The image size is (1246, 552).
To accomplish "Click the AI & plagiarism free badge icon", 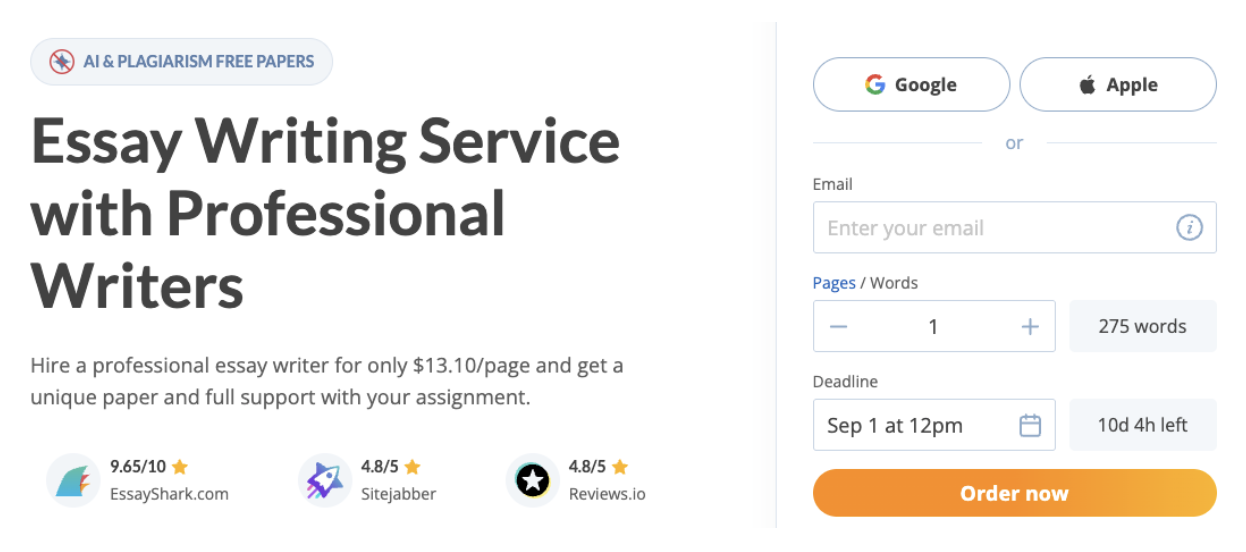I will click(62, 62).
